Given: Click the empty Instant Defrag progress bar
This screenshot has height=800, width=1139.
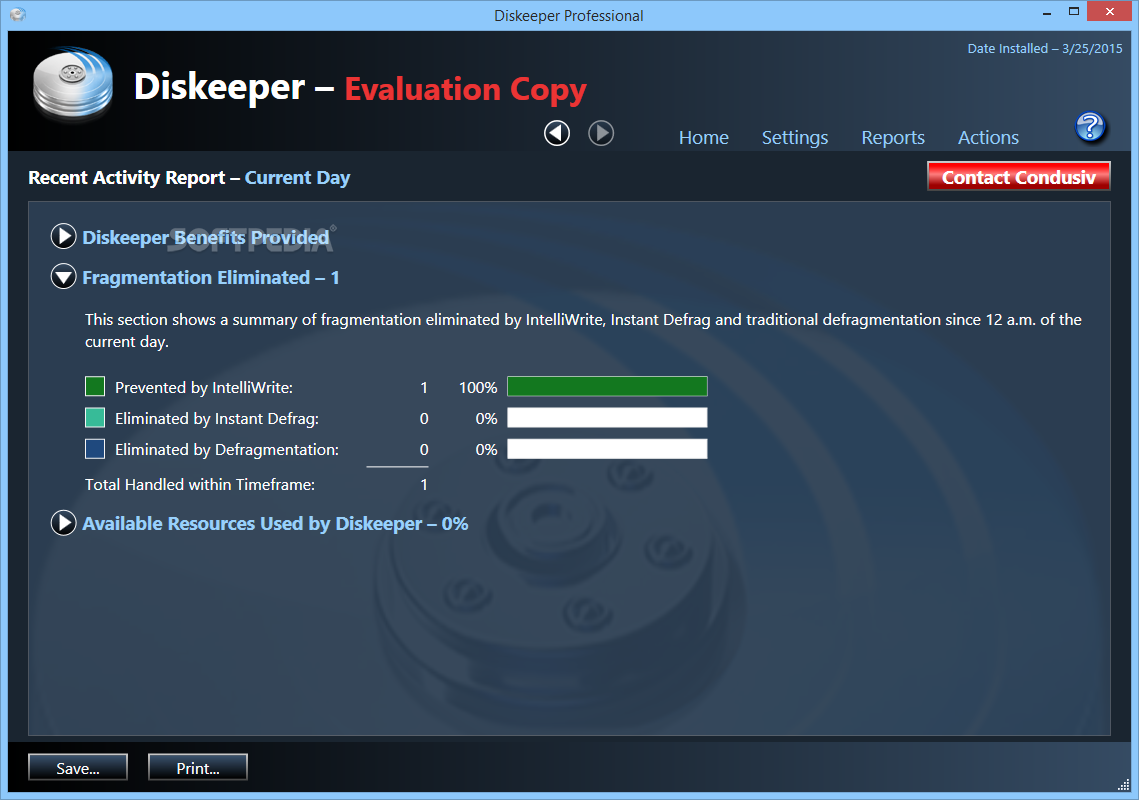Looking at the screenshot, I should [x=607, y=418].
